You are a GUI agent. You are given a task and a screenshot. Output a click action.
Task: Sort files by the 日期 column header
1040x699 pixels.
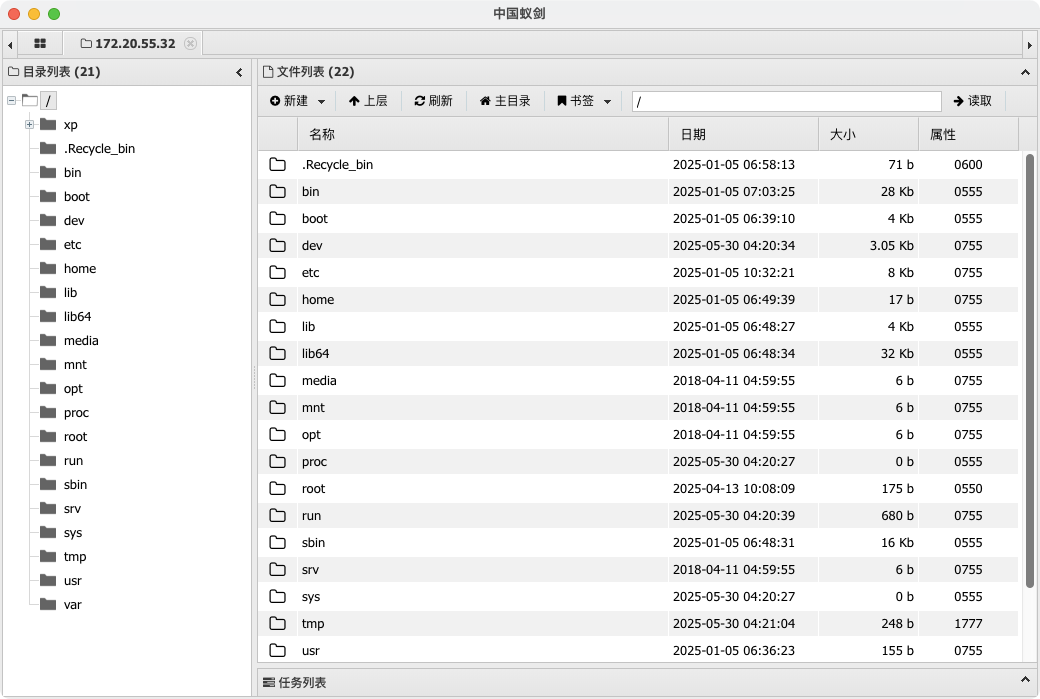coord(742,134)
